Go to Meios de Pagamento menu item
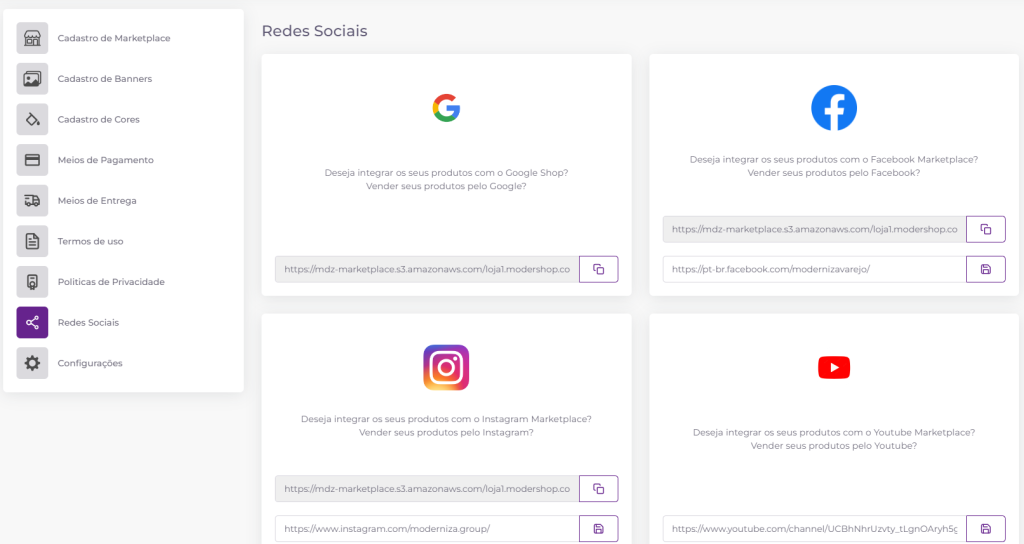The image size is (1024, 544). coord(105,160)
